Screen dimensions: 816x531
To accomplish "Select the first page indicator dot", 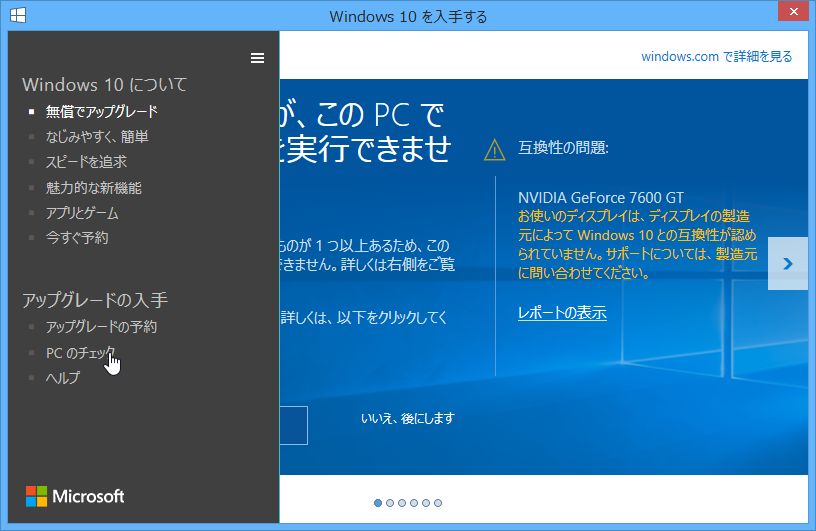I will [x=378, y=503].
